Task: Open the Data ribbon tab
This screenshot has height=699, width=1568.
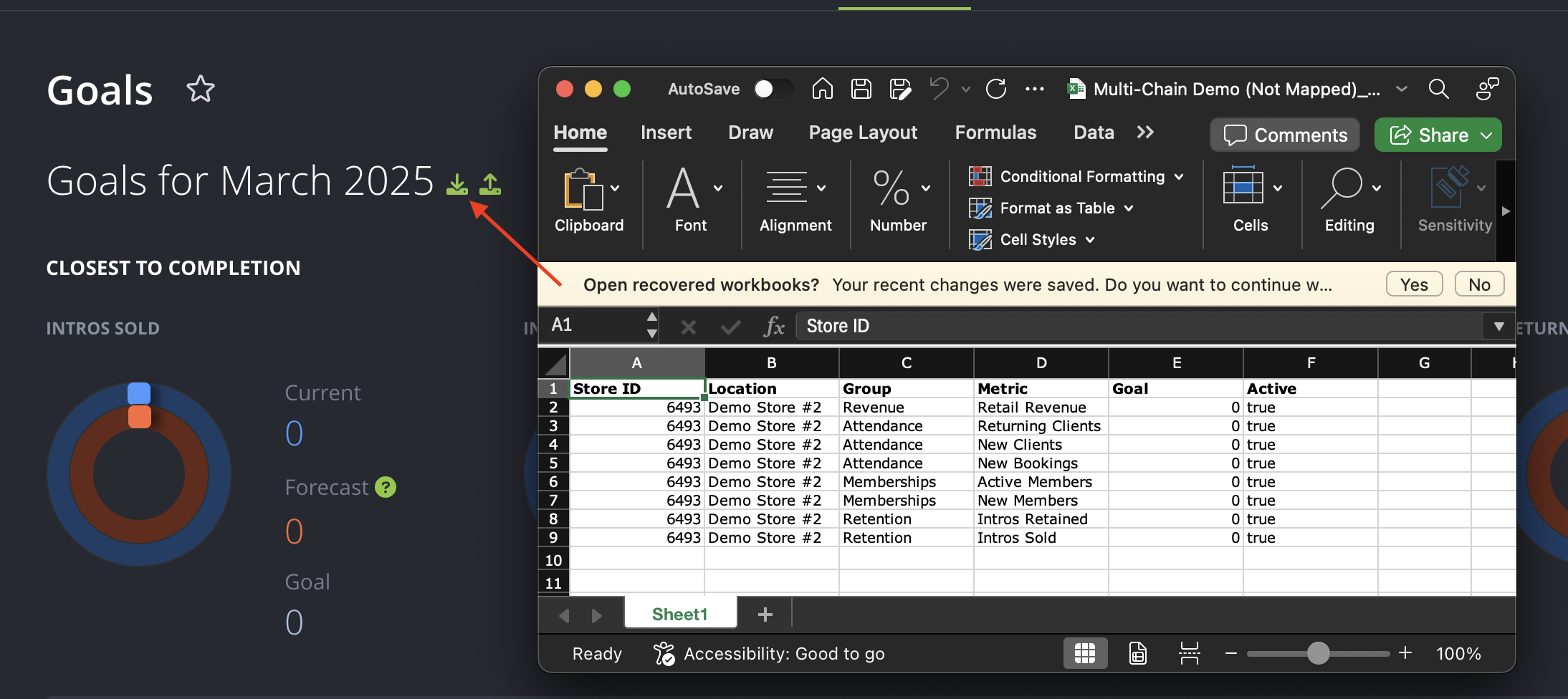Action: coord(1094,132)
